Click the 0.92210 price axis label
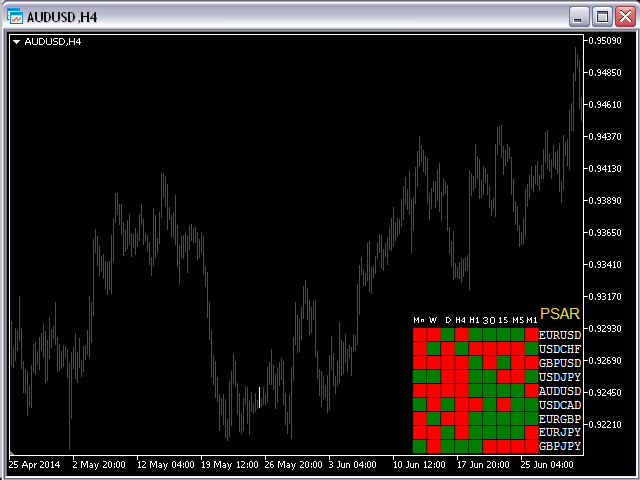This screenshot has width=640, height=480. [605, 425]
